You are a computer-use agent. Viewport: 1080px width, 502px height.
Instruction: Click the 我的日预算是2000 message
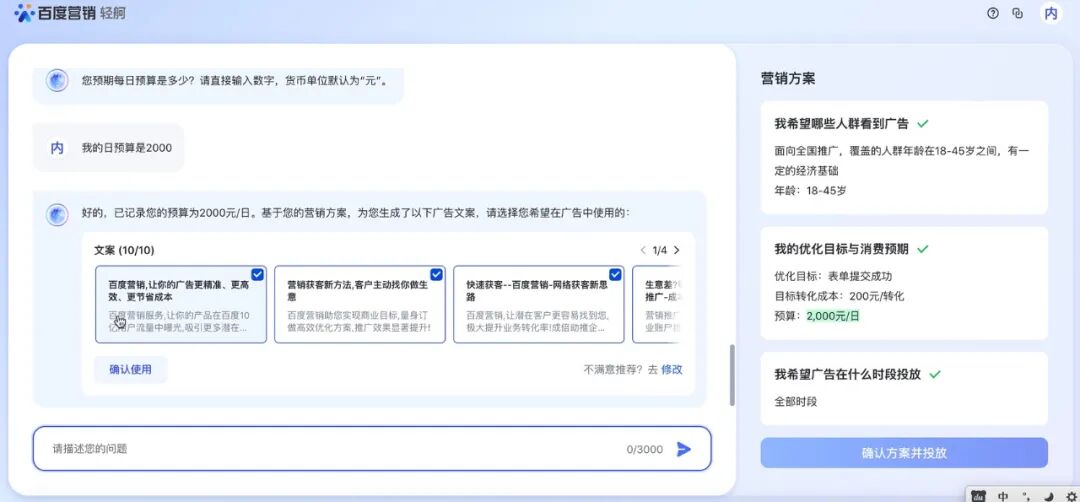pos(127,148)
